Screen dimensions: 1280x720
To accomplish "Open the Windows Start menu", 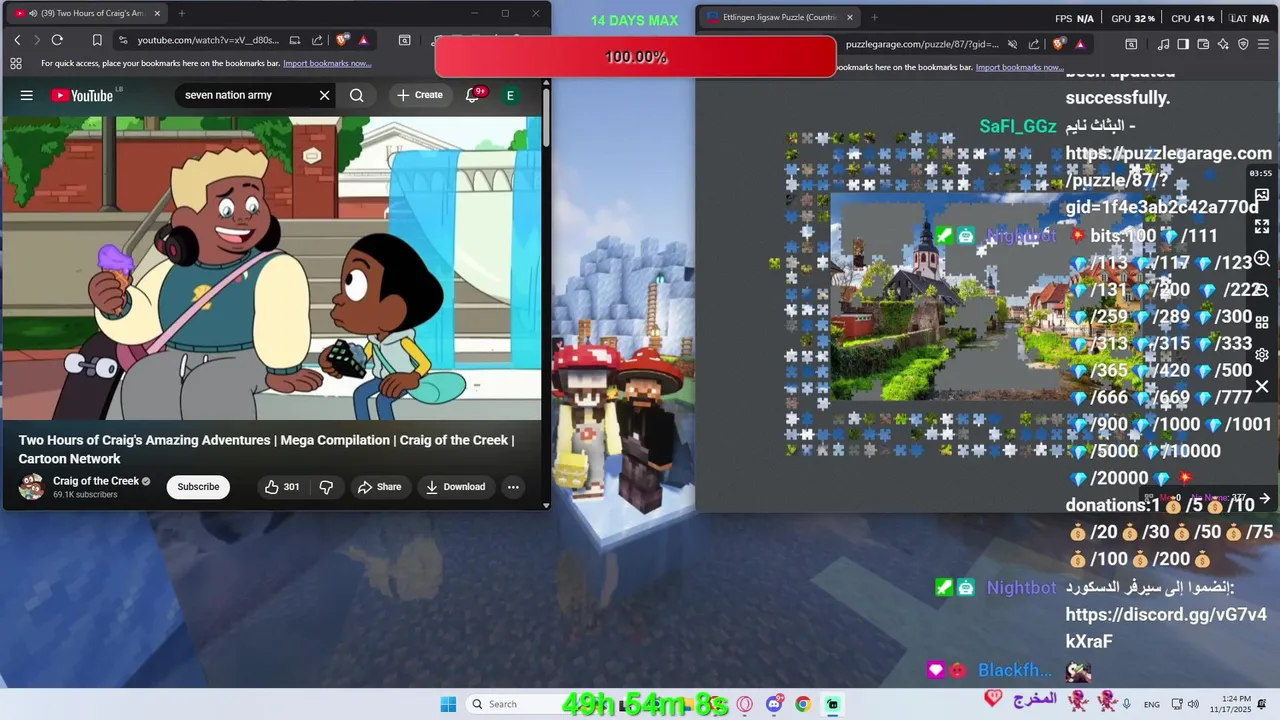I will click(448, 704).
